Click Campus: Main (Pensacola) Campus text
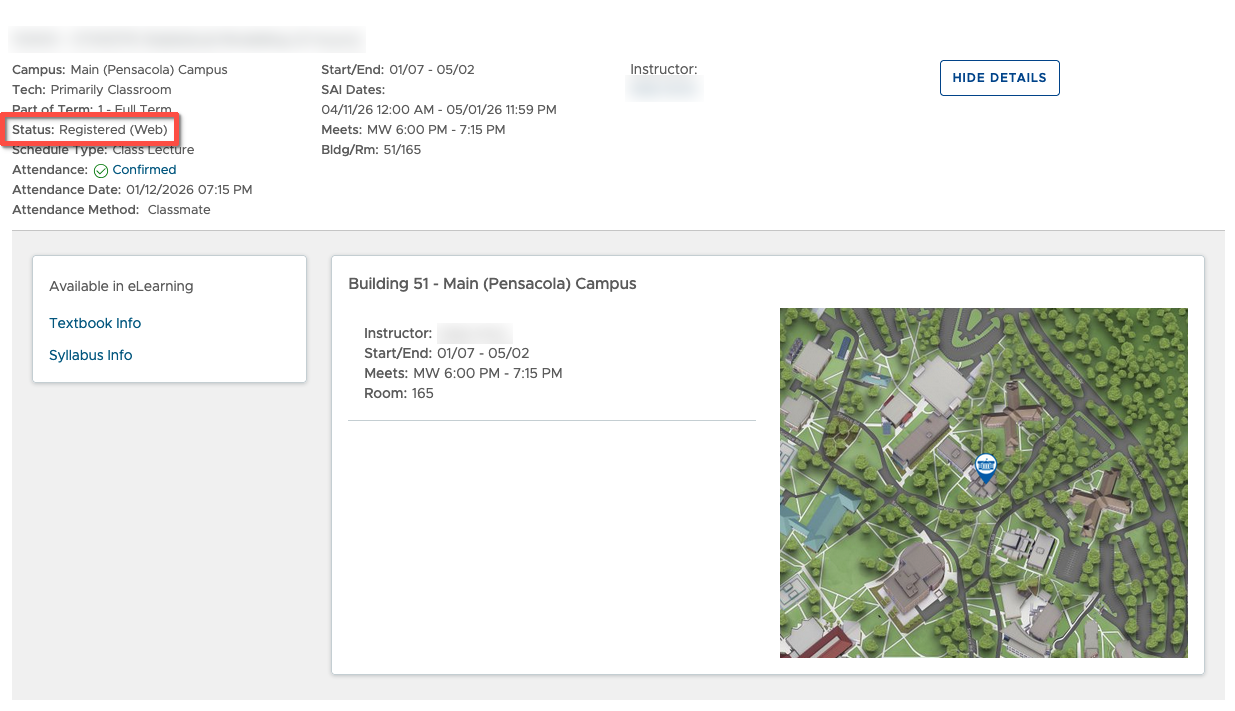Viewport: 1235px width, 711px height. coord(120,70)
